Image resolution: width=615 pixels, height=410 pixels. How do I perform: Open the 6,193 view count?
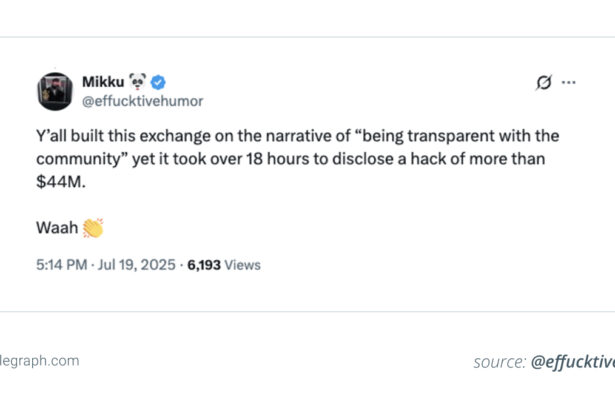[x=201, y=265]
